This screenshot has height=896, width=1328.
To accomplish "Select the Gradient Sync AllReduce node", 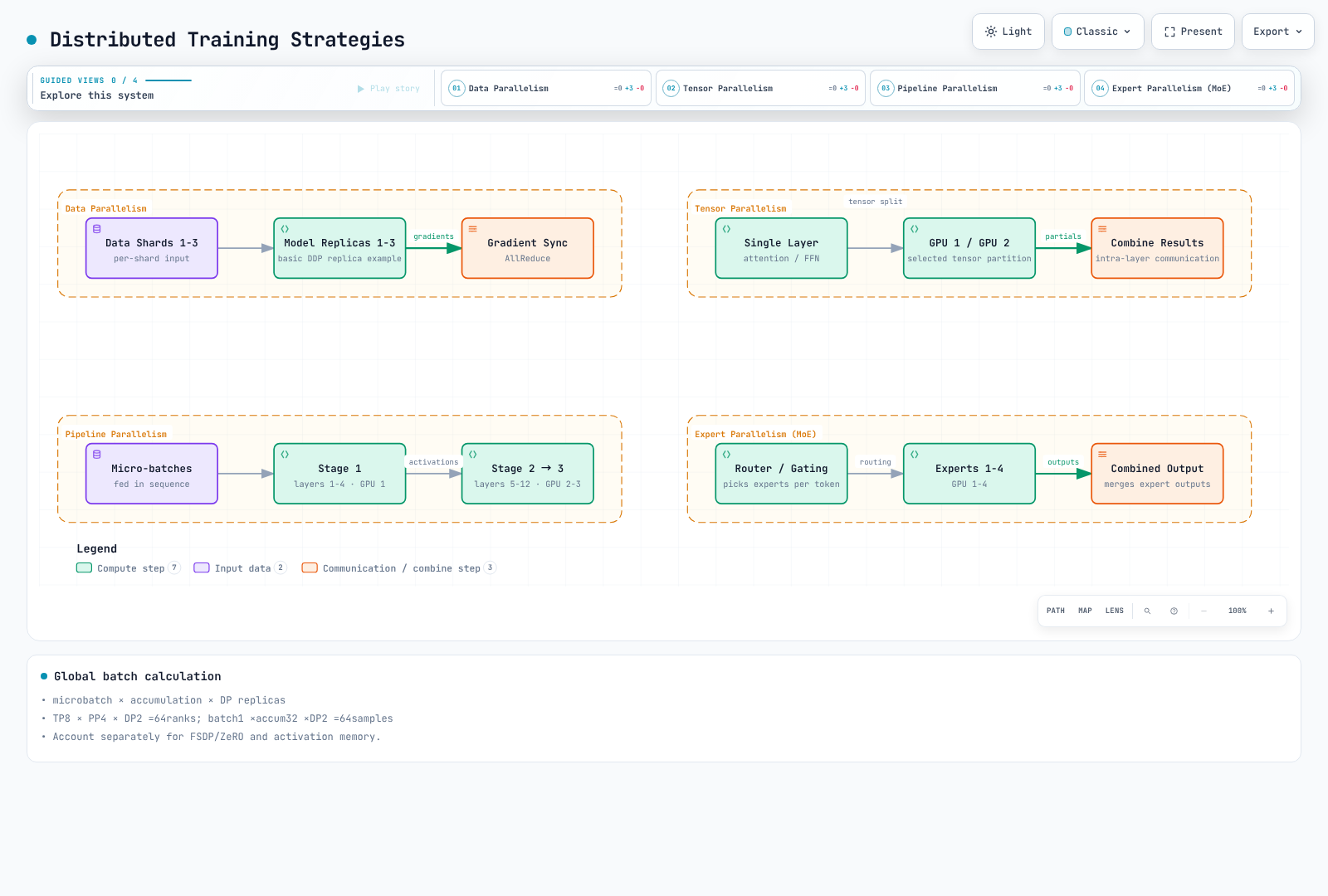I will (x=528, y=248).
